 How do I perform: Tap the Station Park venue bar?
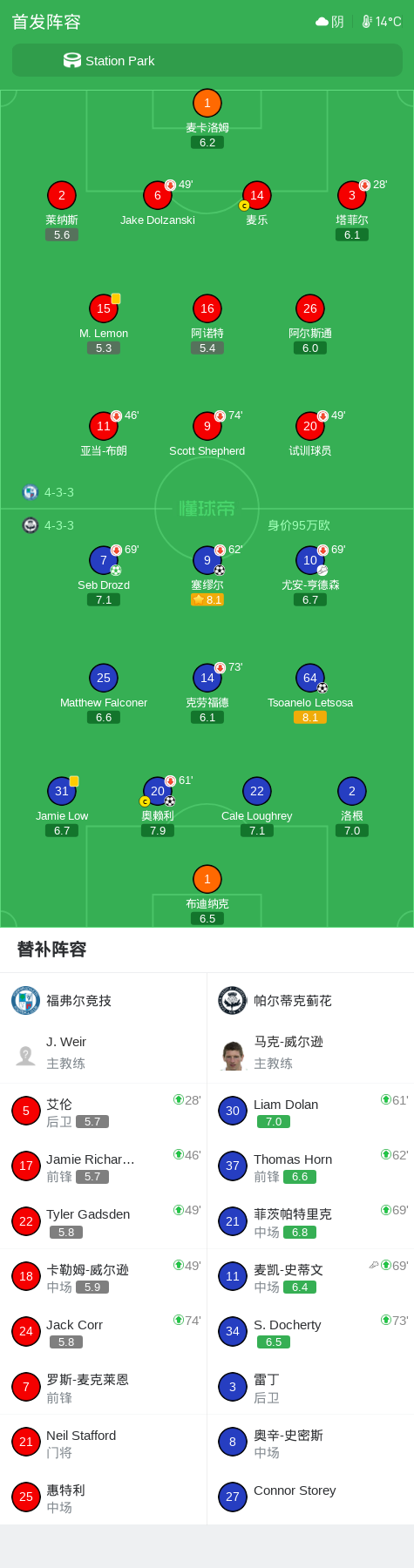click(207, 61)
